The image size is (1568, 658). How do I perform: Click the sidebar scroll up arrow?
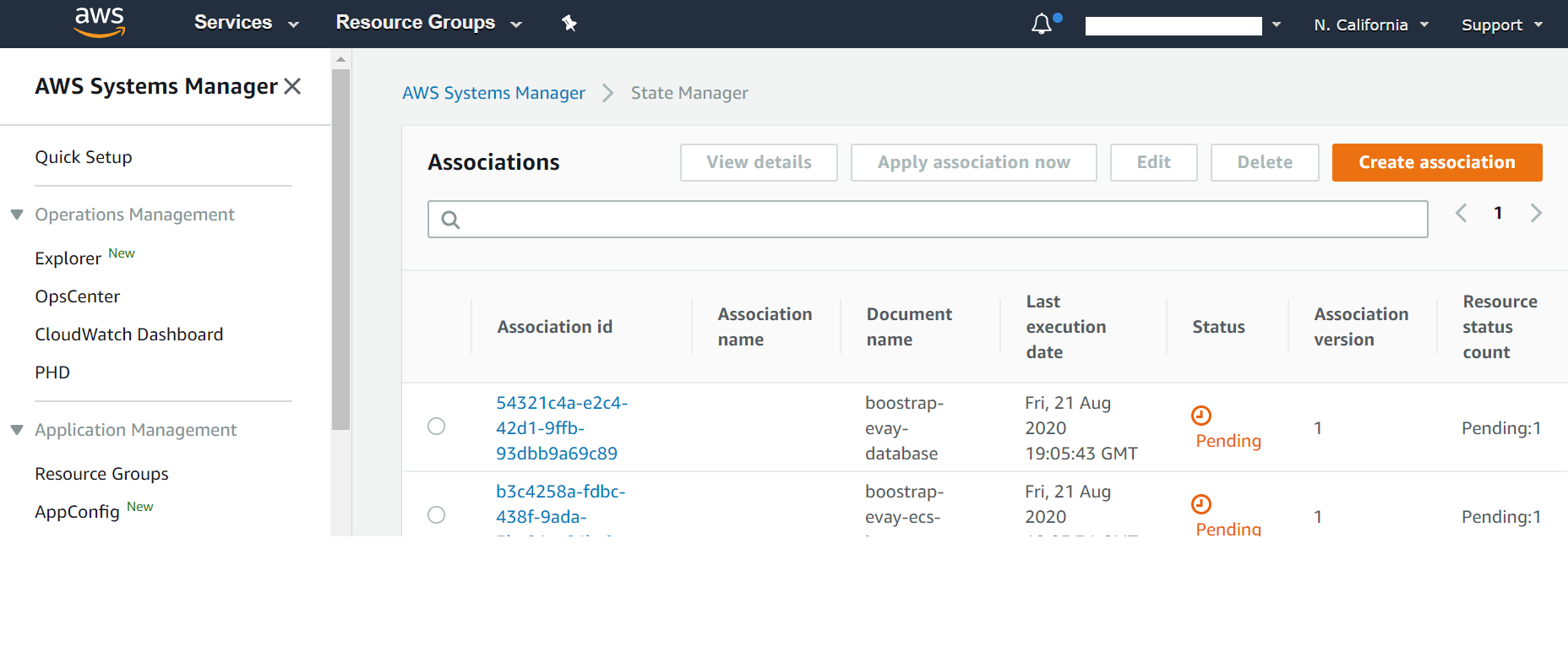point(340,59)
